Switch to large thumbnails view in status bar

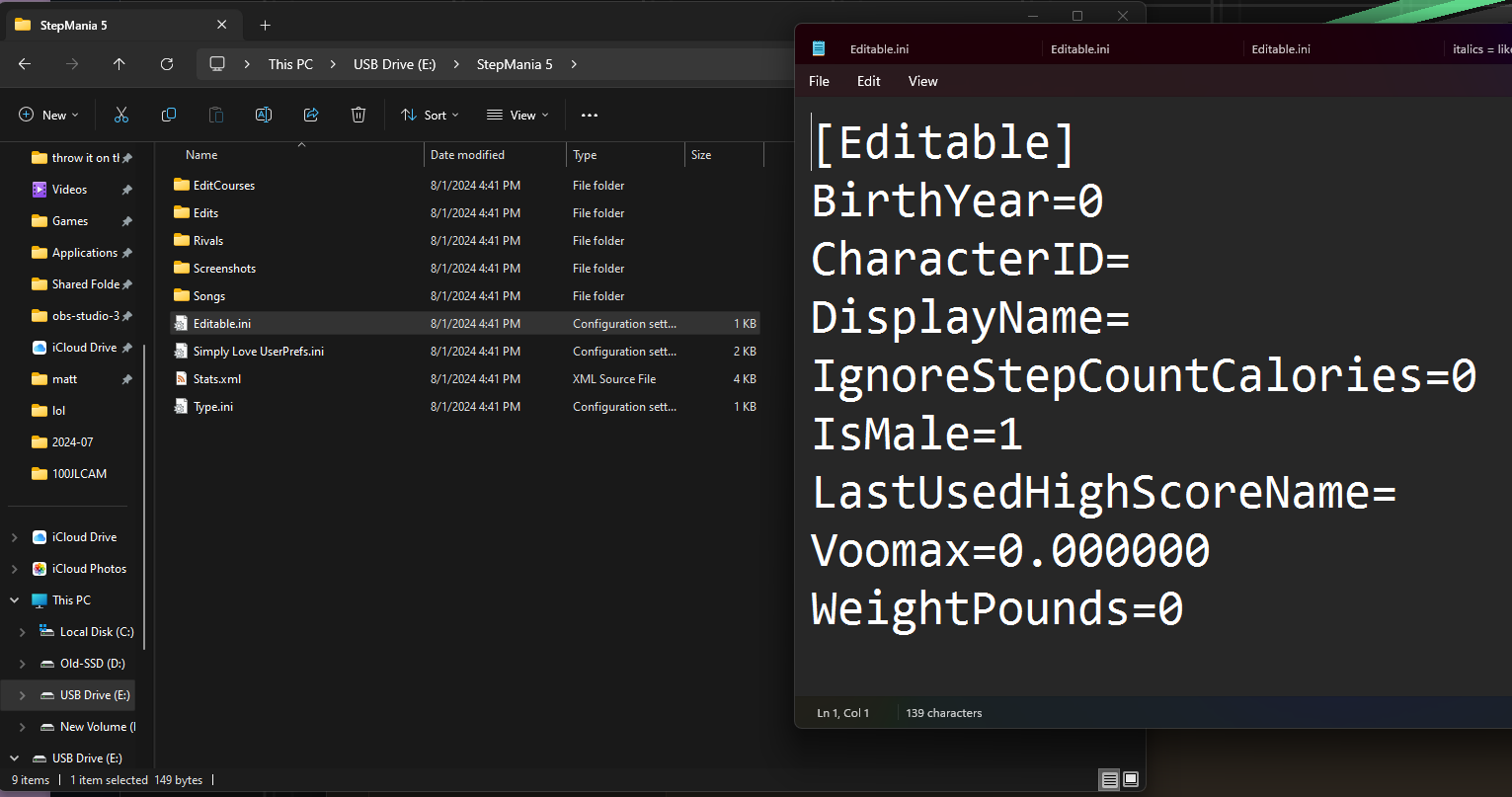pyautogui.click(x=1131, y=779)
